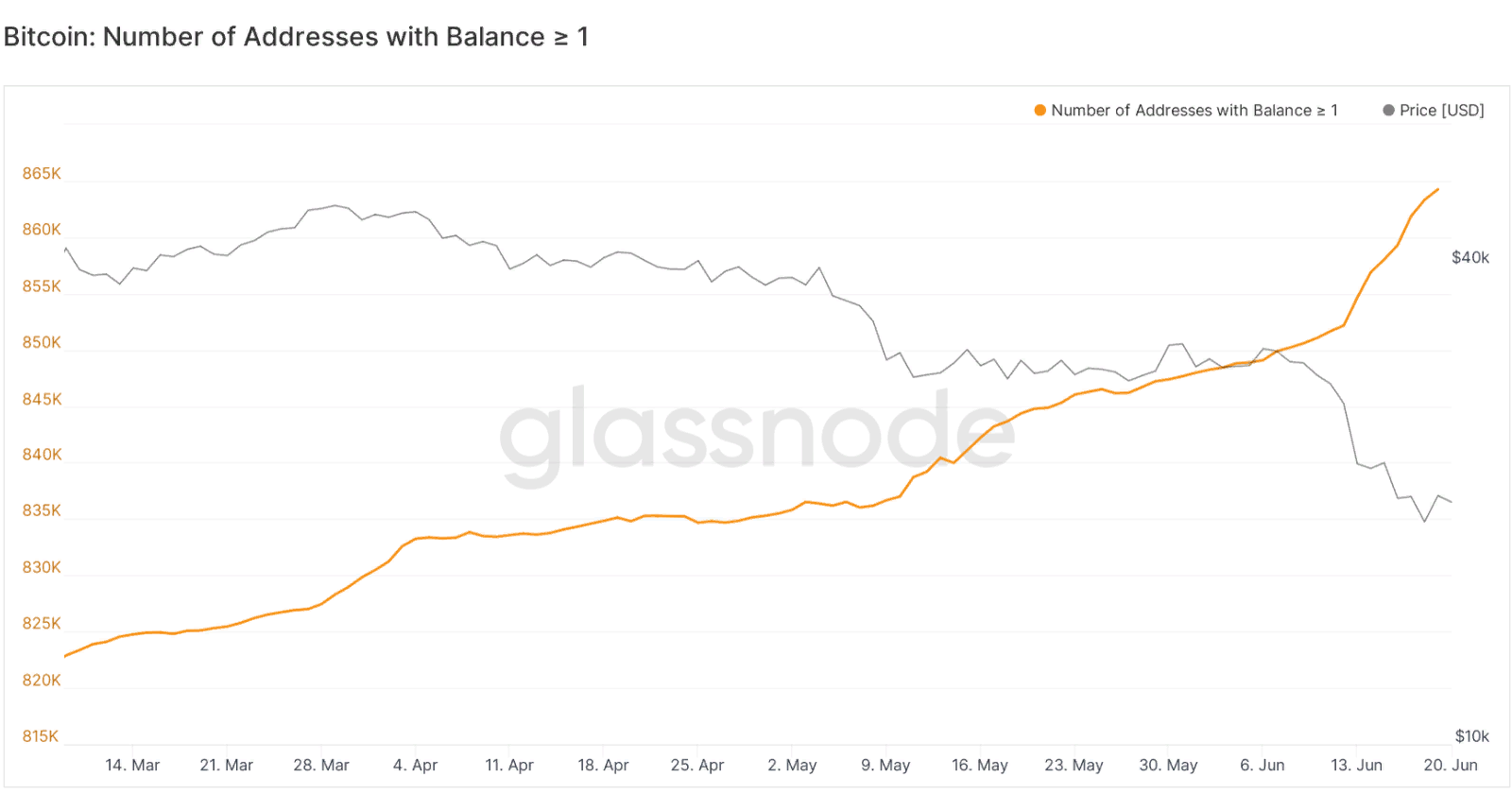Click the grey Price legend dot
Viewport: 1512px width, 794px height.
[1388, 111]
